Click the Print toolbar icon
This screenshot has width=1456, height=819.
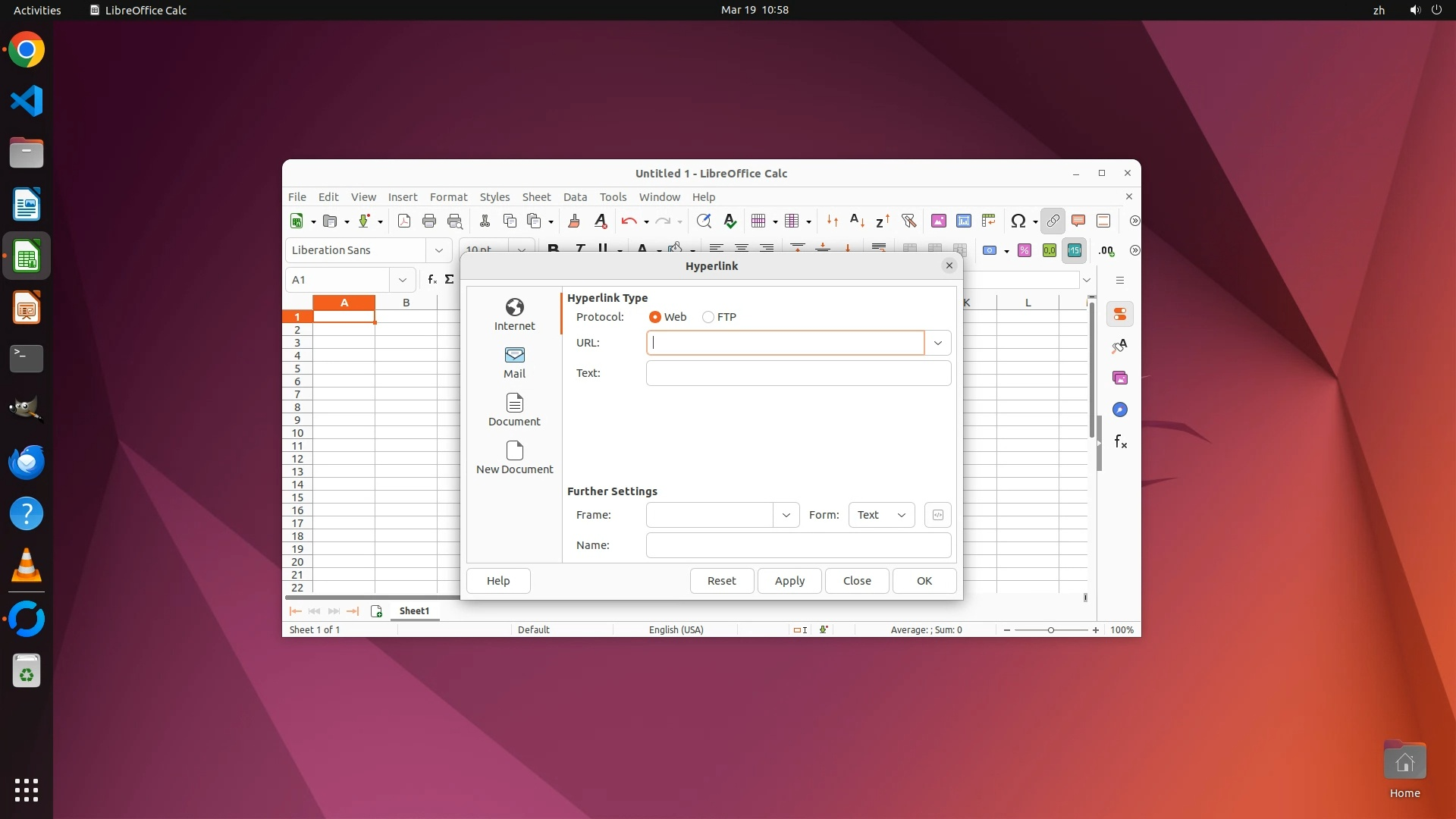pyautogui.click(x=429, y=221)
